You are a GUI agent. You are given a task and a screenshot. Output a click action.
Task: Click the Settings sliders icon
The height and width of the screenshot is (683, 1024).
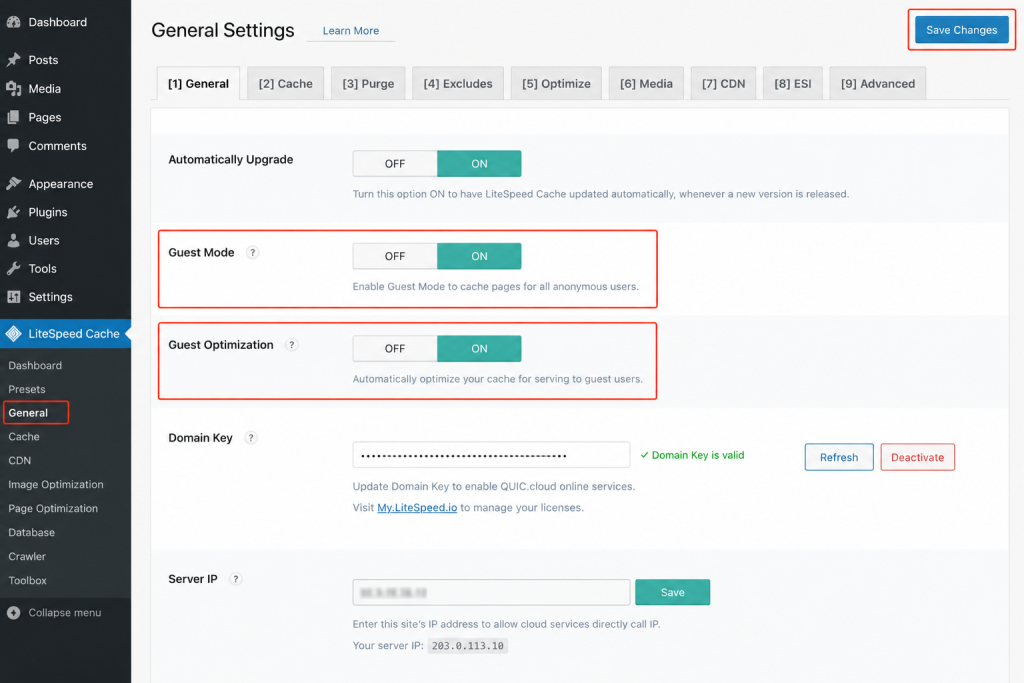point(13,296)
